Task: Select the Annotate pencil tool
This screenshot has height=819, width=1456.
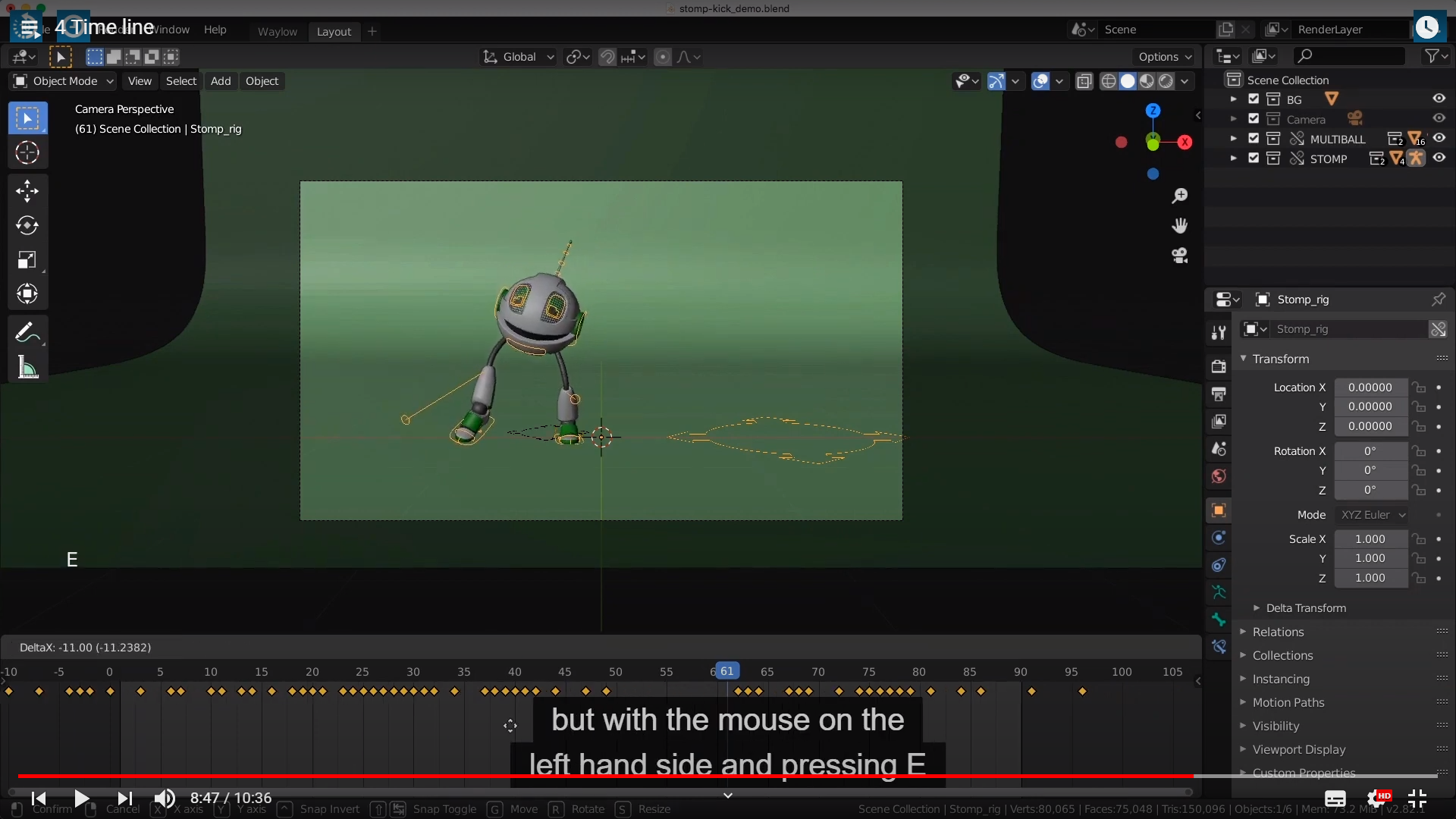Action: 26,332
